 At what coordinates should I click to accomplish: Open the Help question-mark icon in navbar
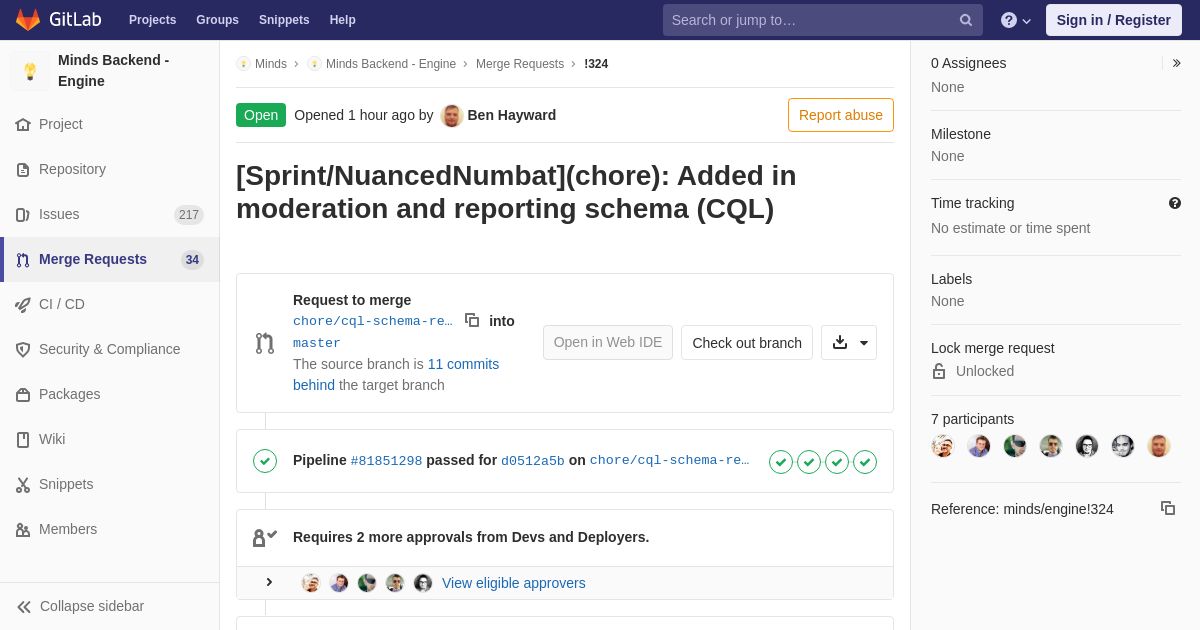click(x=1009, y=20)
